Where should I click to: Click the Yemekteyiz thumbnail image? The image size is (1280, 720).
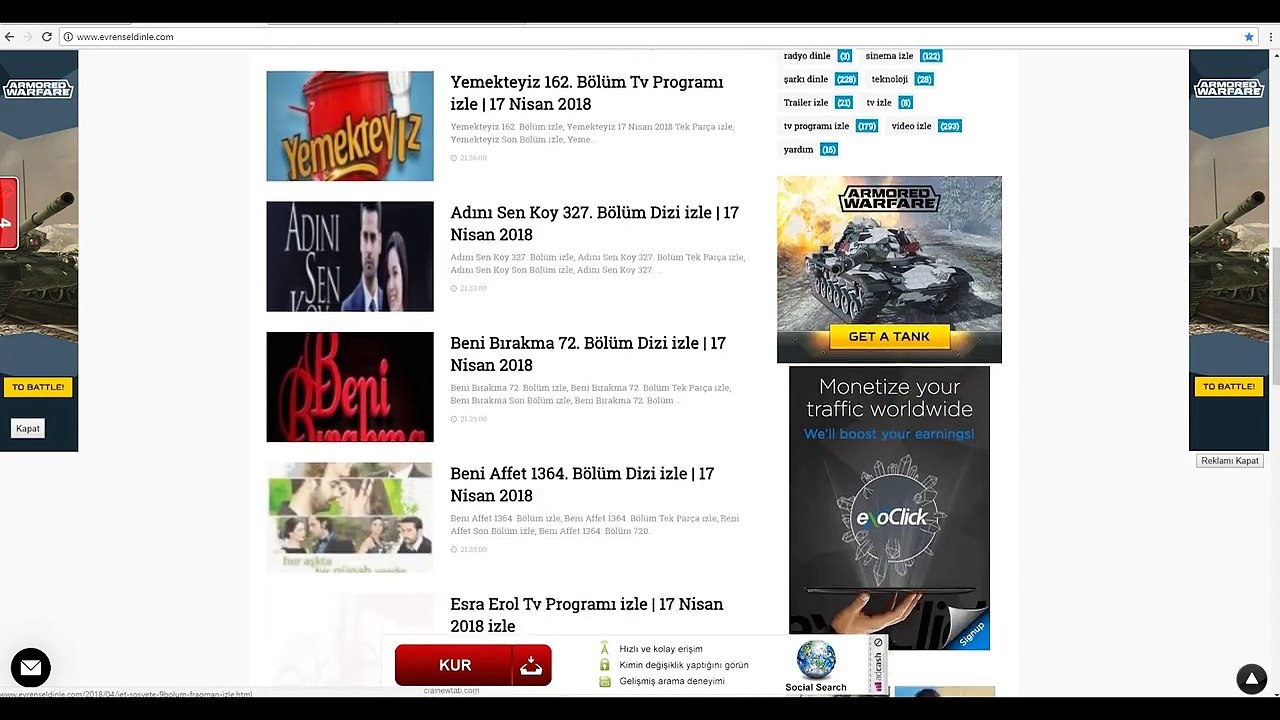350,126
